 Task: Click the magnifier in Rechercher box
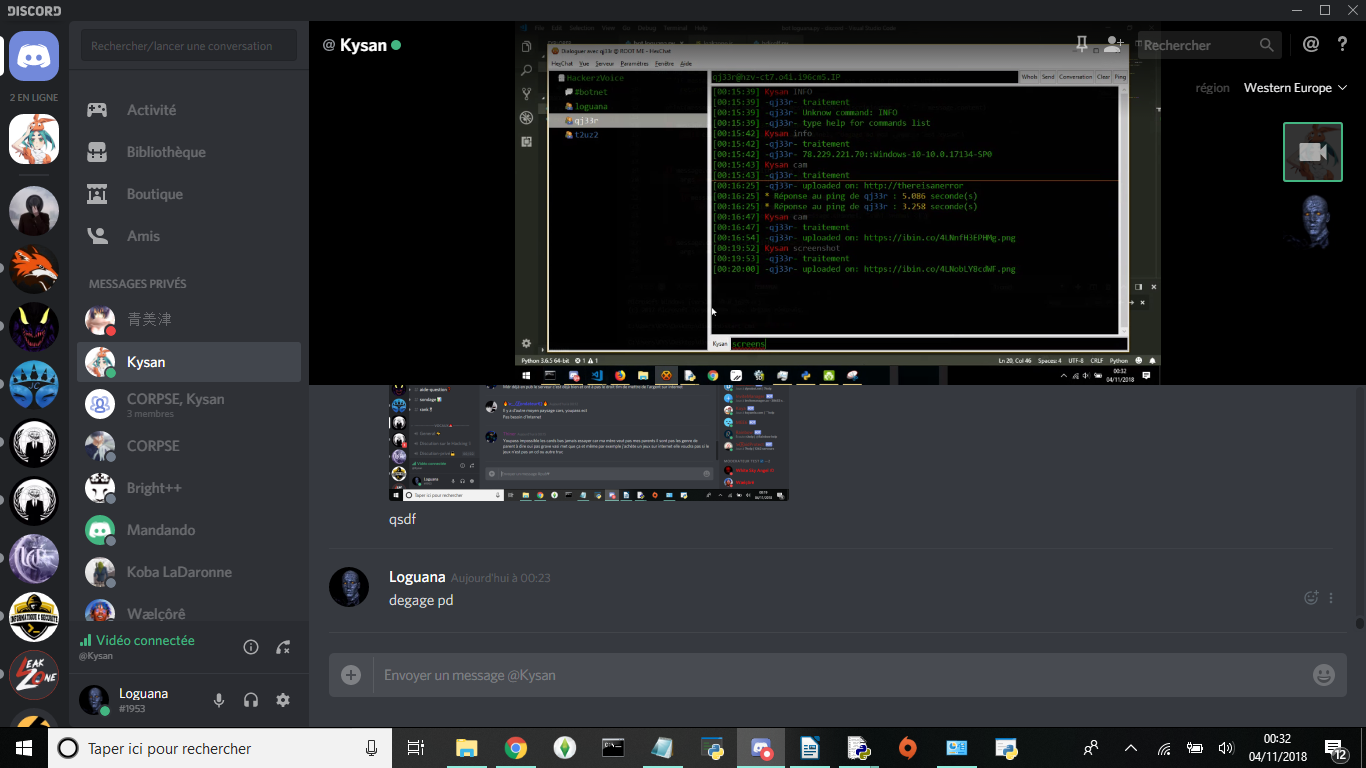click(x=1266, y=45)
